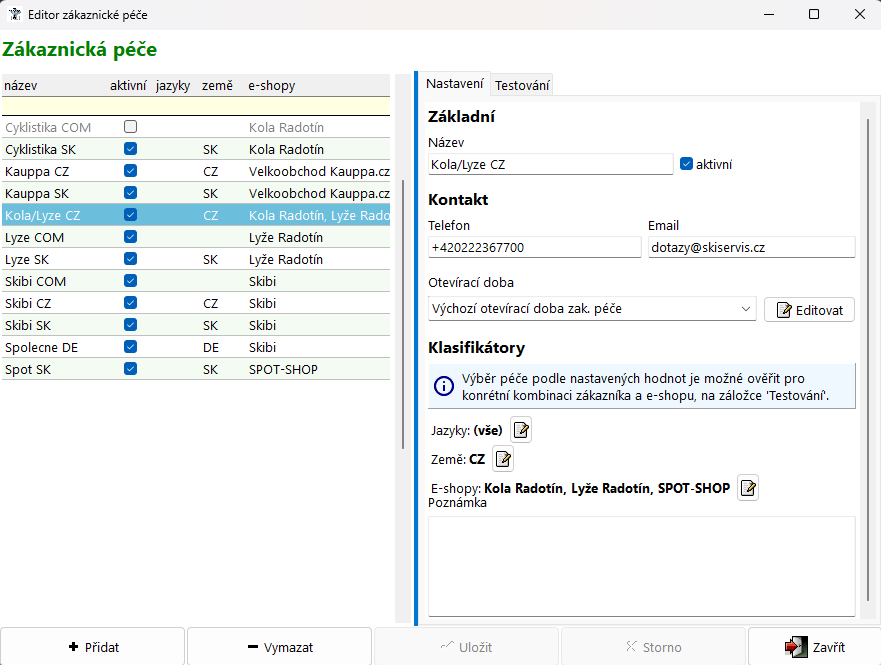Switch to the Nastavení tab

(454, 84)
